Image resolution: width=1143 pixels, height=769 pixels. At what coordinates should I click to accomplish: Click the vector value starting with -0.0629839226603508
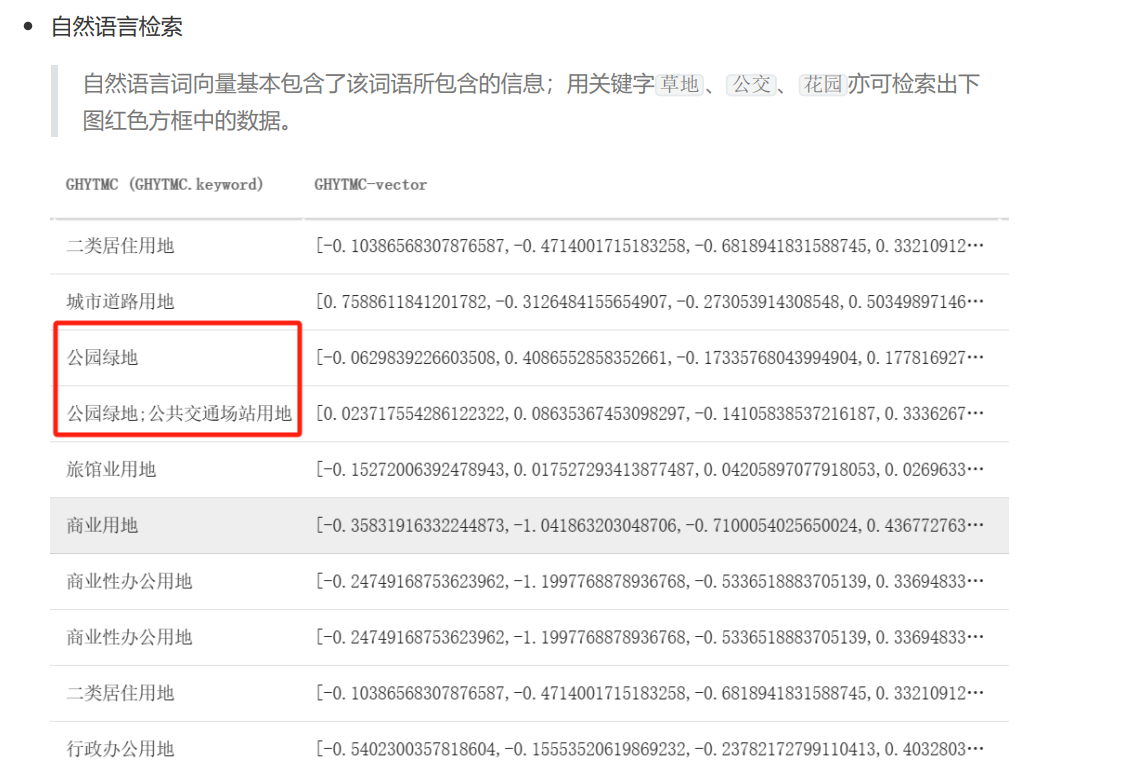pos(649,358)
